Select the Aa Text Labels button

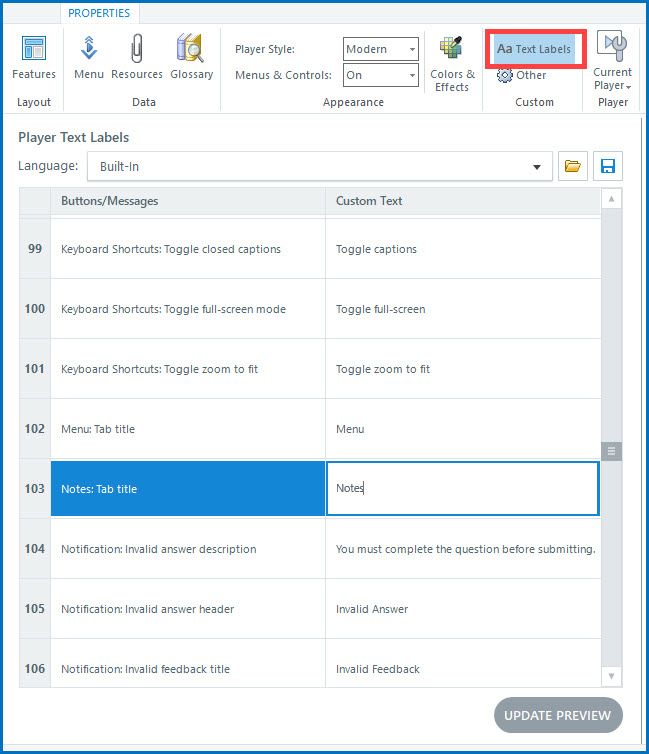pos(535,49)
